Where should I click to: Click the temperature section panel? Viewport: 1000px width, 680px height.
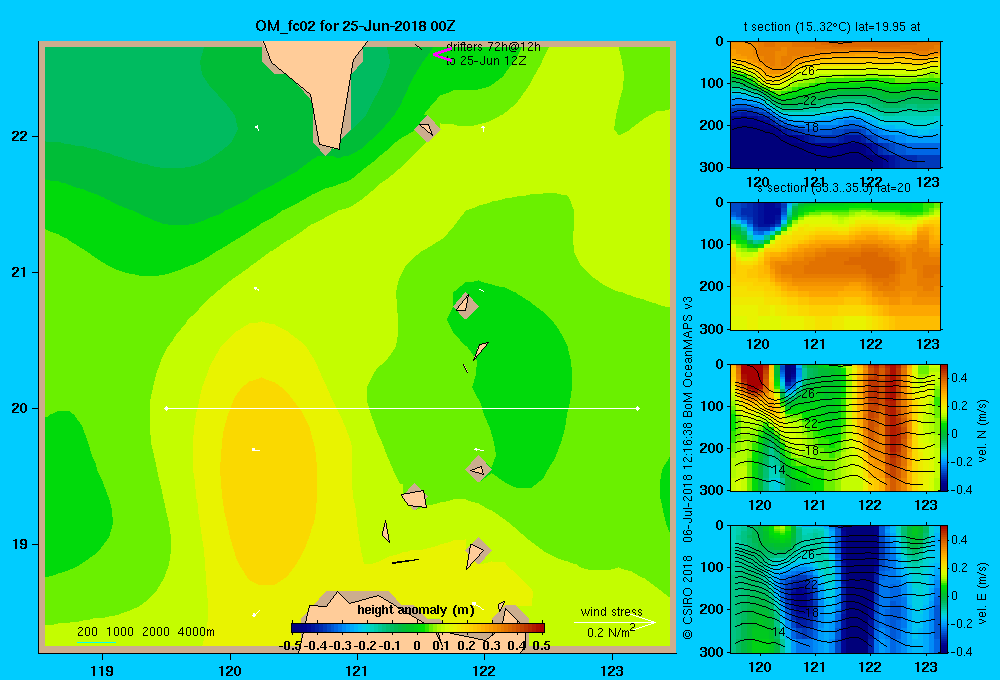pyautogui.click(x=835, y=105)
